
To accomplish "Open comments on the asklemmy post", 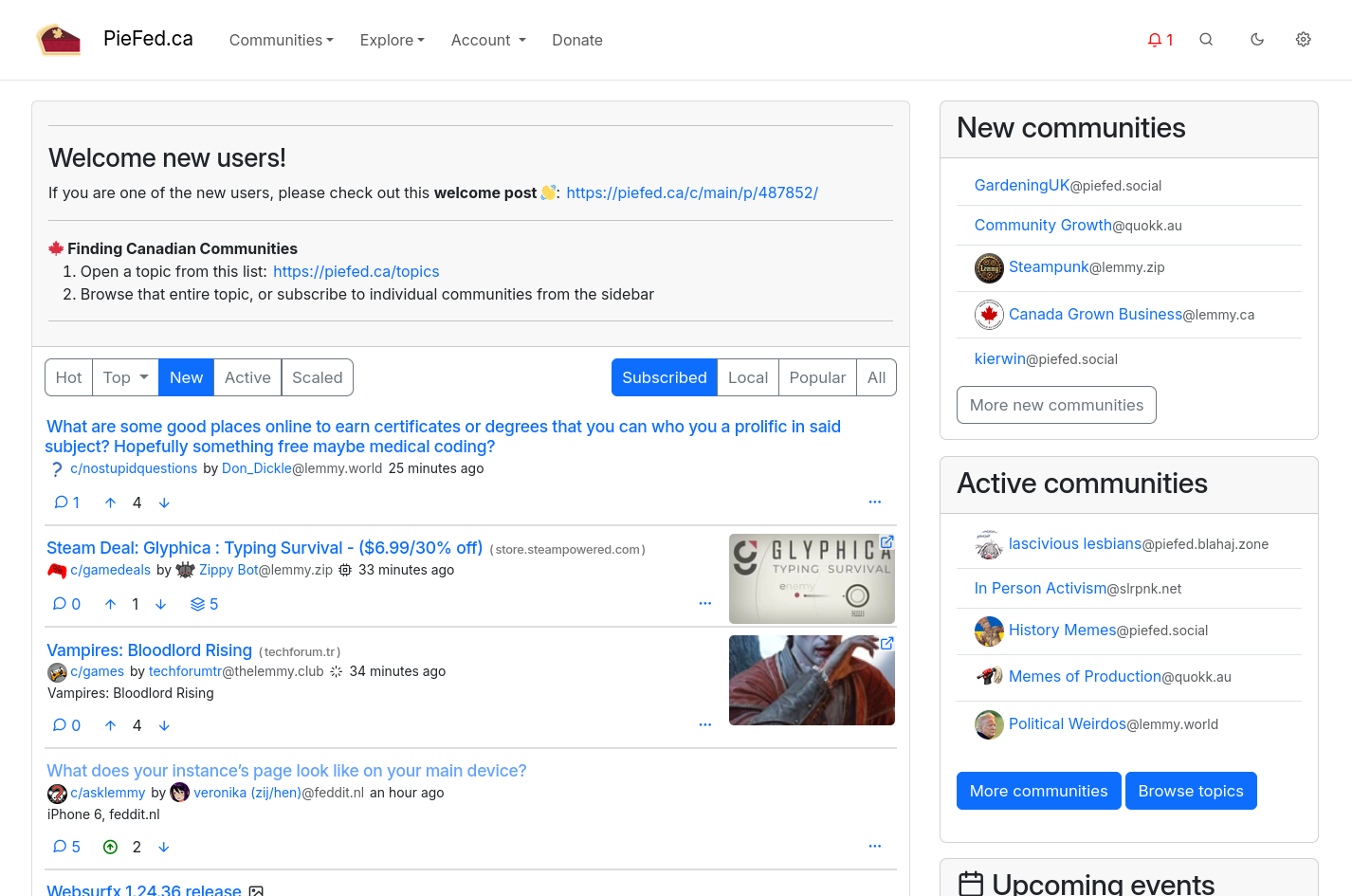I will pyautogui.click(x=66, y=847).
